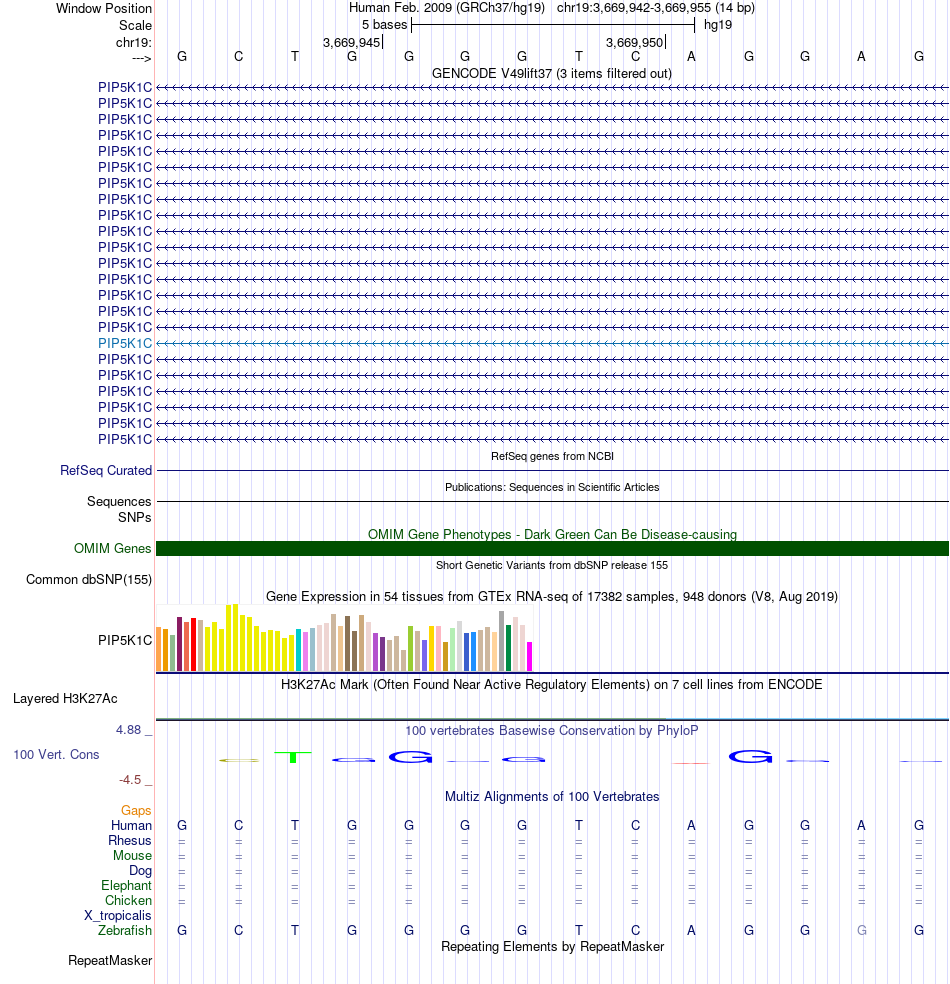The width and height of the screenshot is (950, 984).
Task: Click the -4.5 PhyloP lower scale value
Action: pos(130,779)
